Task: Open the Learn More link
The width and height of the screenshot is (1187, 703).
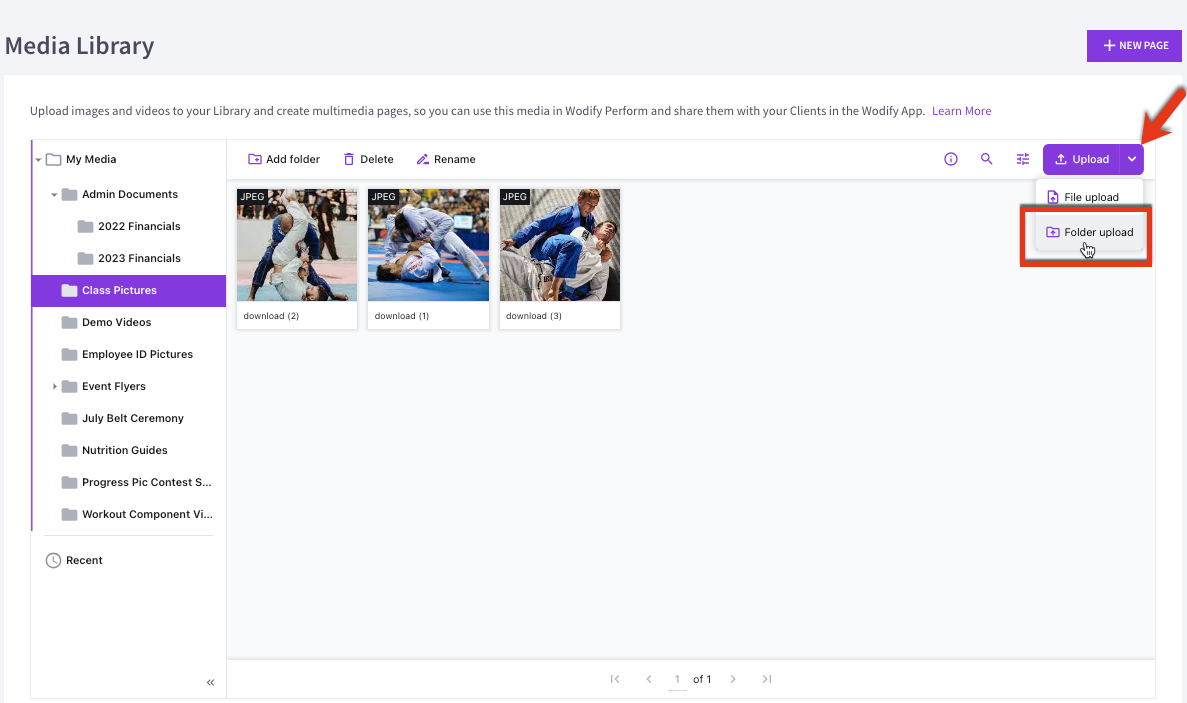Action: point(961,110)
